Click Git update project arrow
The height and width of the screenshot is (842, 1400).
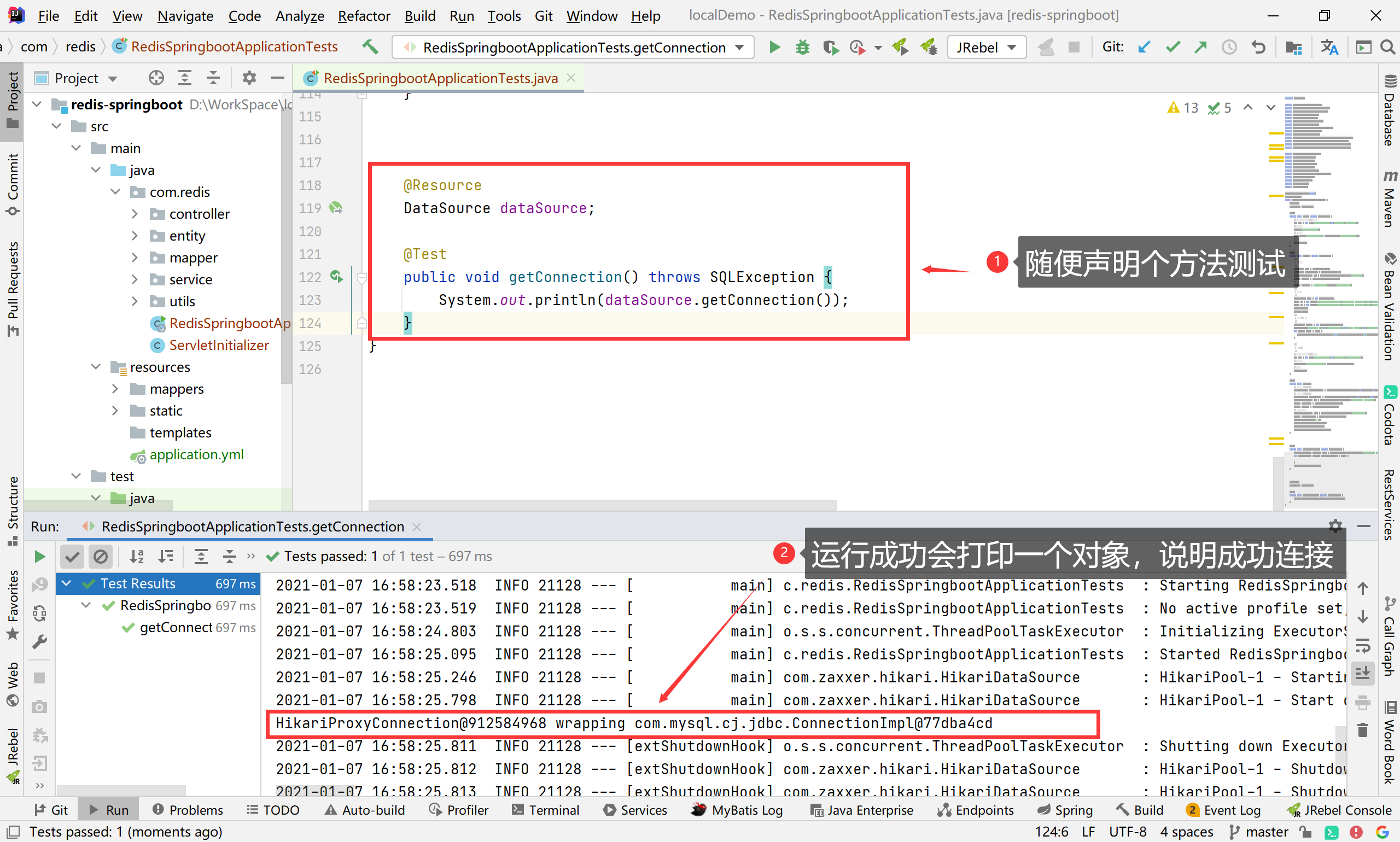tap(1144, 47)
